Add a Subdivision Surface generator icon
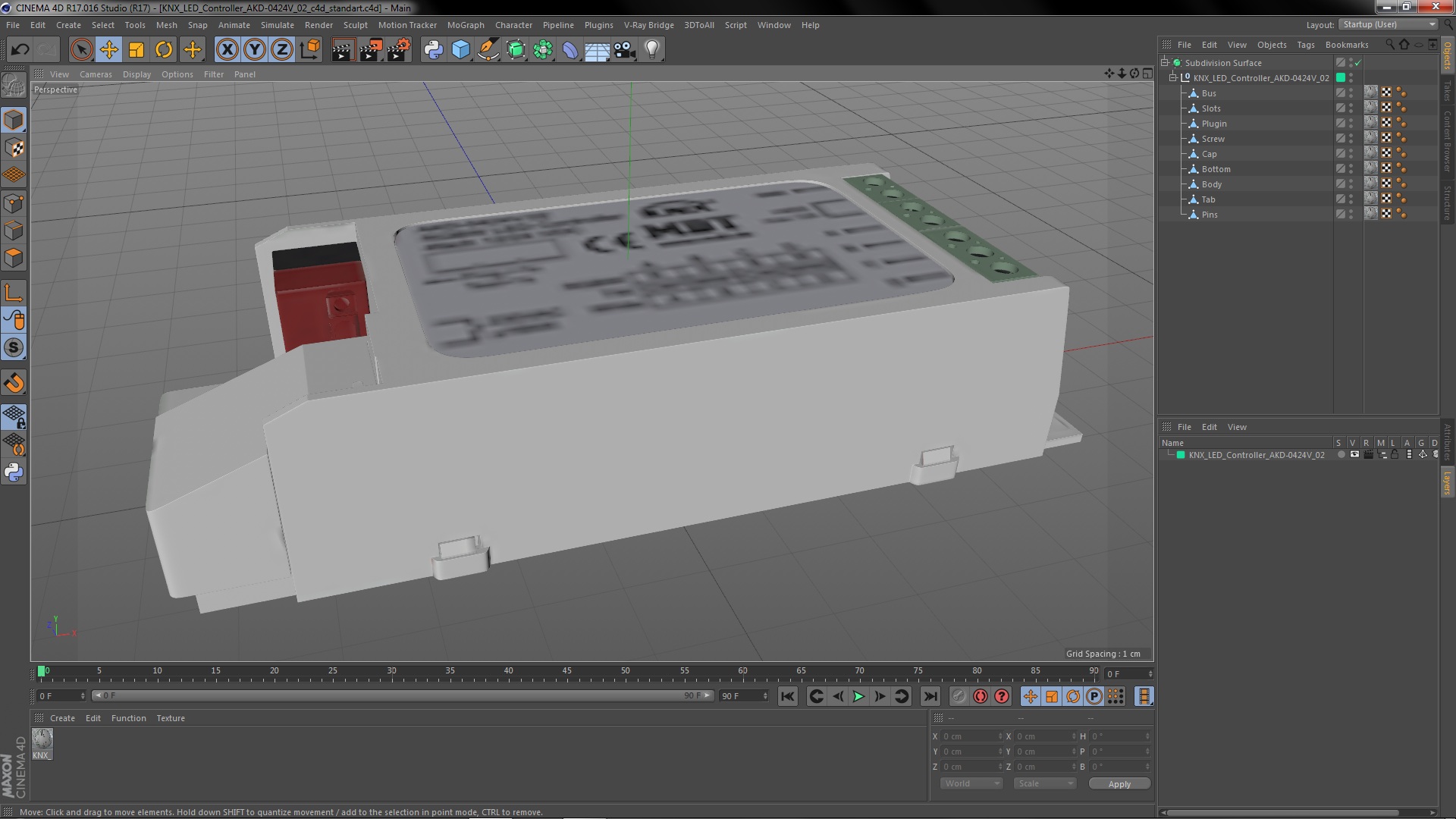 tap(516, 50)
